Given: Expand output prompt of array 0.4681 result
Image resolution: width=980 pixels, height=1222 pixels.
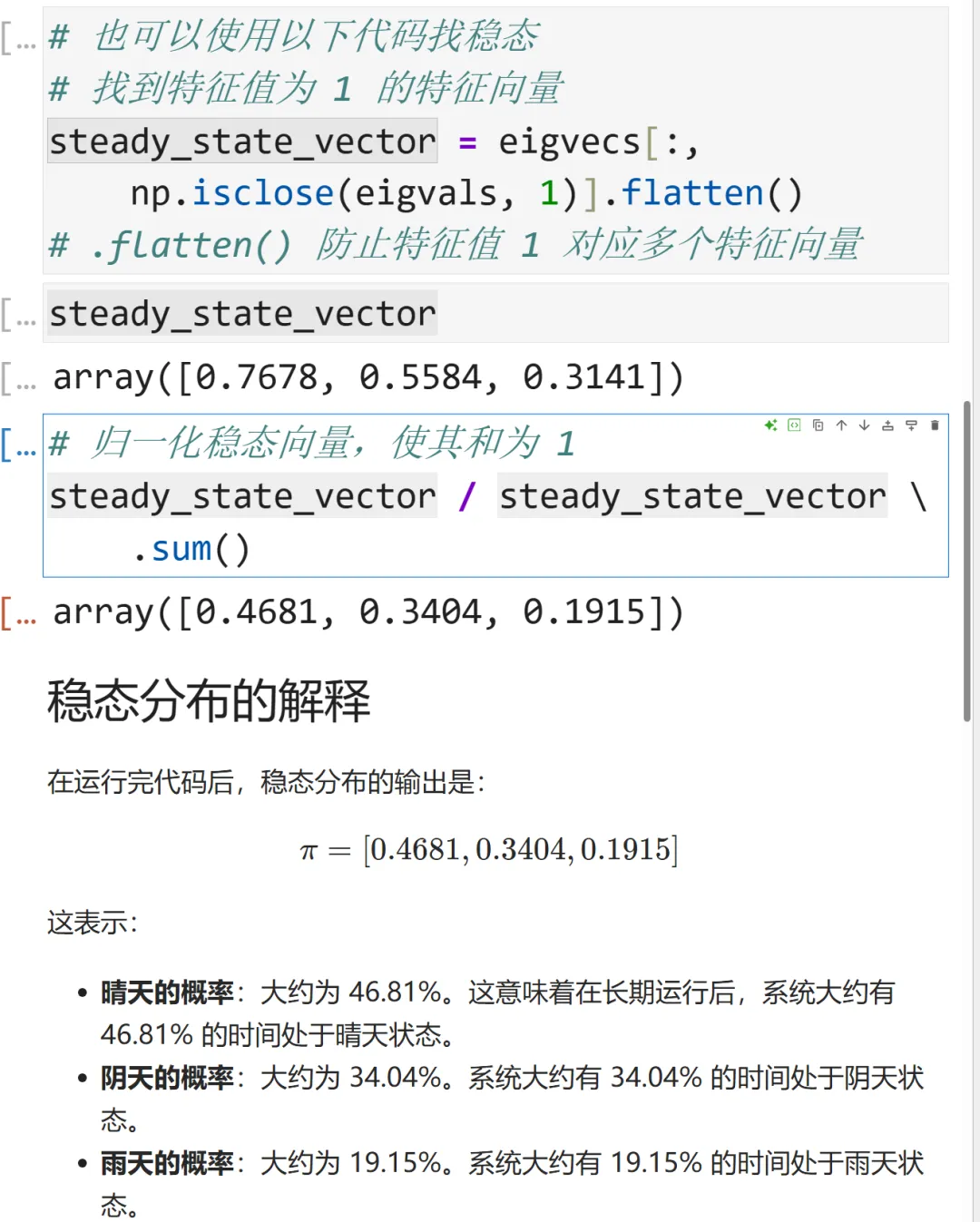Looking at the screenshot, I should pos(19,612).
